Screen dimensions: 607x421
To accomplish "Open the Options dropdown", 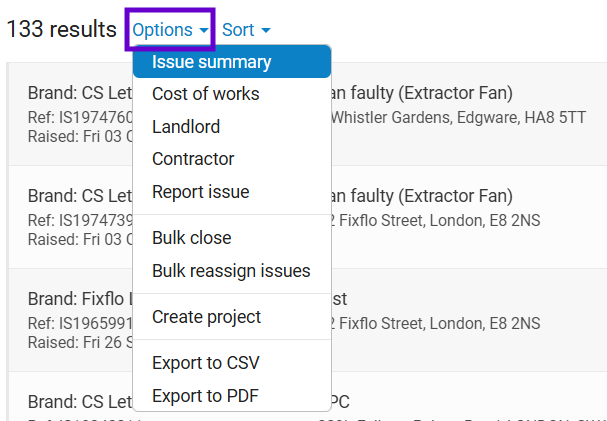I will coord(170,30).
